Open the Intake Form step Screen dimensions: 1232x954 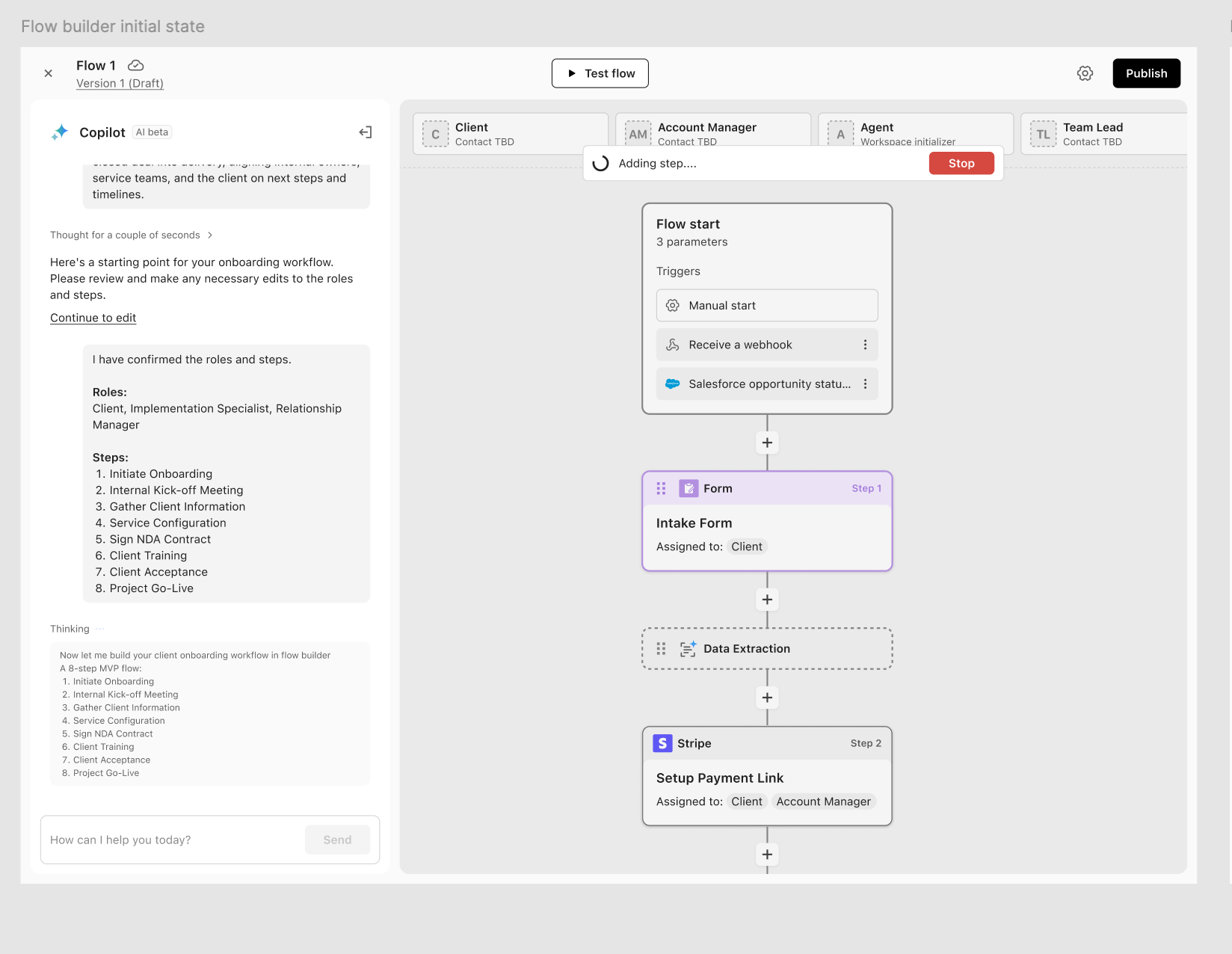click(767, 521)
